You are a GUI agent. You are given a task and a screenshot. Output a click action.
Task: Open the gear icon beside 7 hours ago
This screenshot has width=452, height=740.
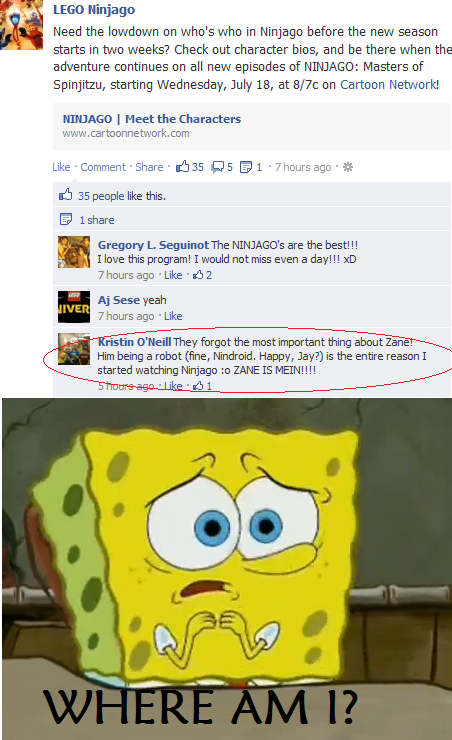(x=348, y=167)
